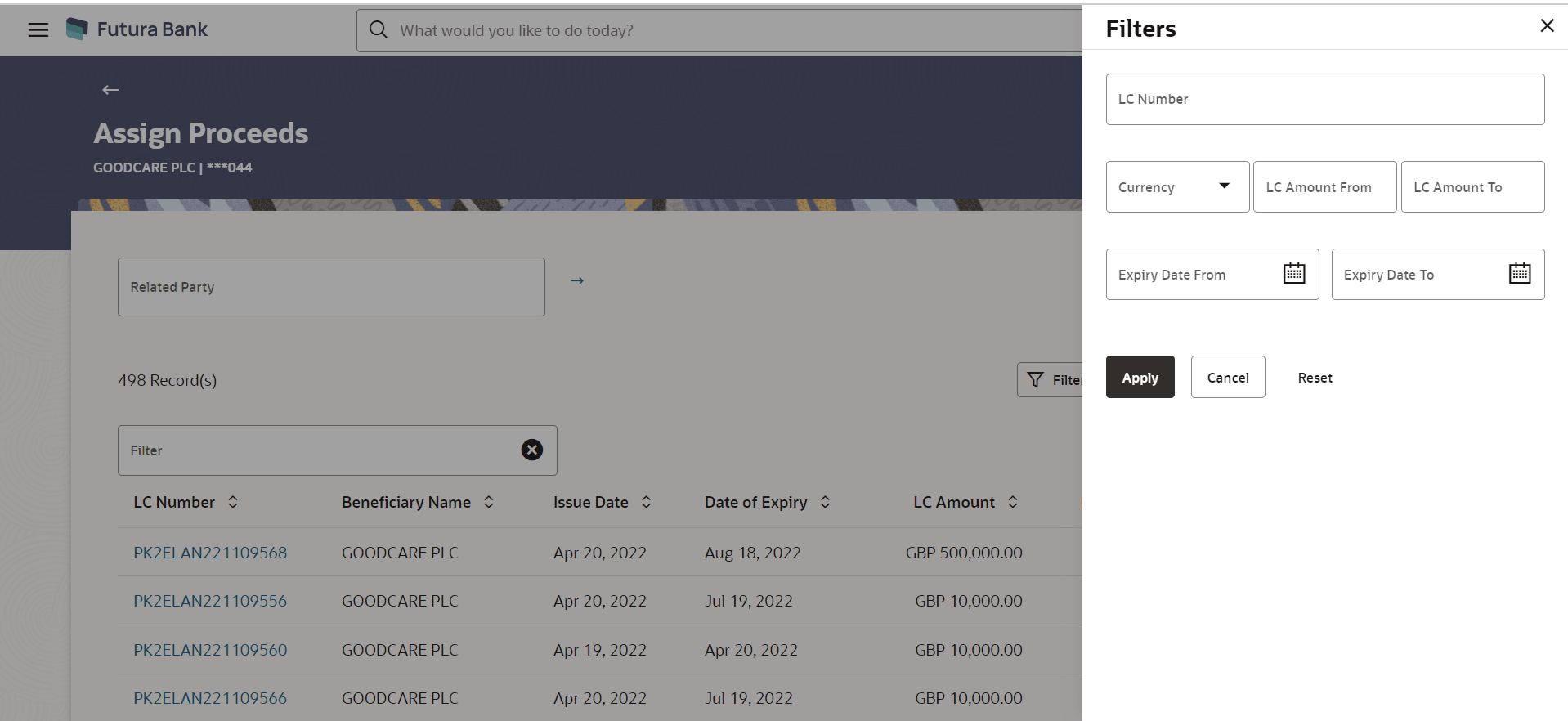Reset the filter fields
This screenshot has height=721, width=1568.
[1315, 378]
